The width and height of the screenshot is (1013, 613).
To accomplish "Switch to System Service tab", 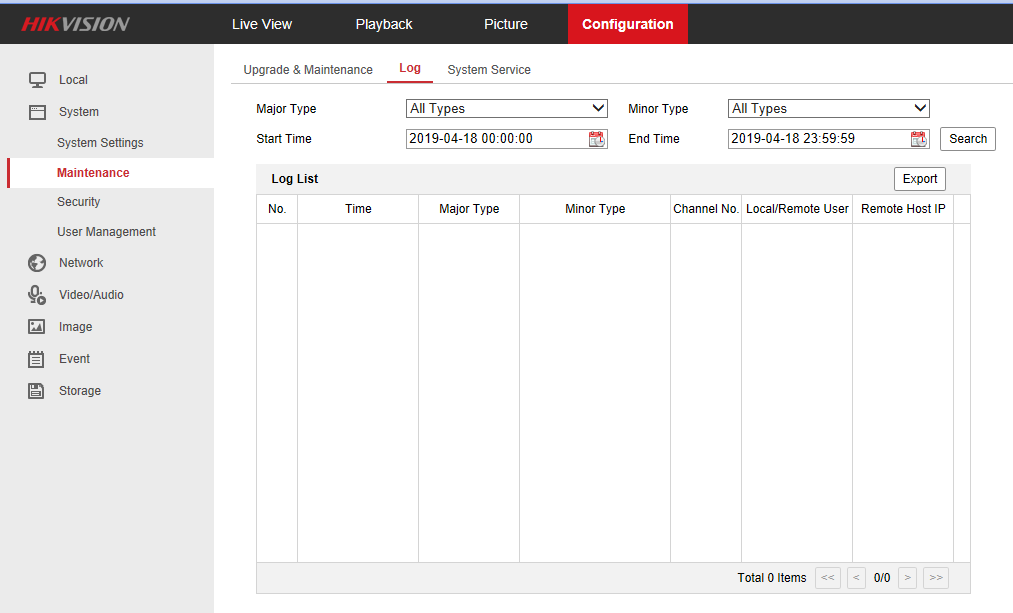I will pos(489,70).
